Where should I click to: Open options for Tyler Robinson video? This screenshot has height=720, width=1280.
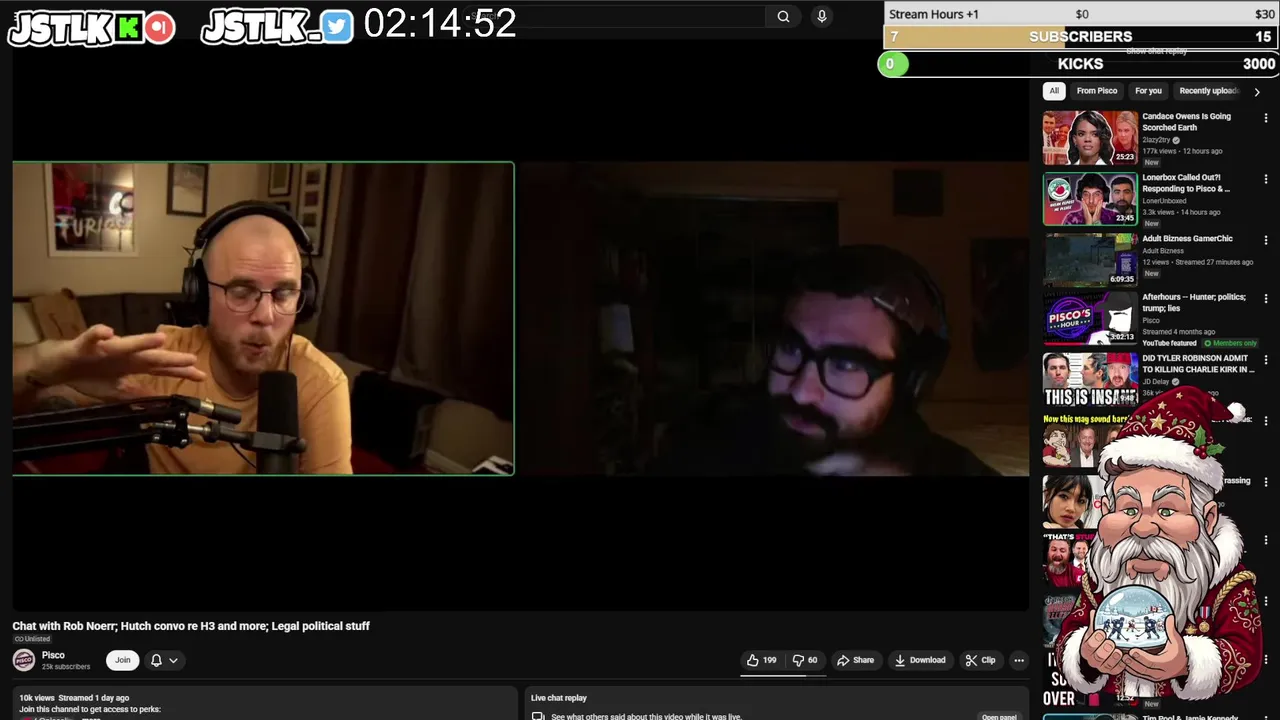click(1266, 360)
